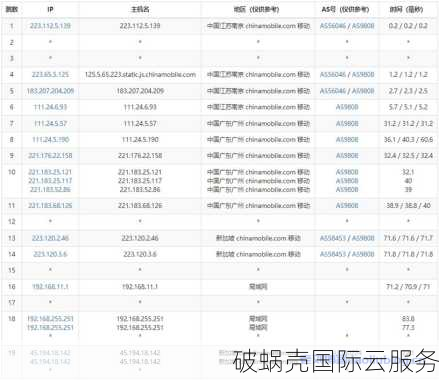Select hostname cell 223.112.5.139
This screenshot has width=439, height=380.
[140, 26]
